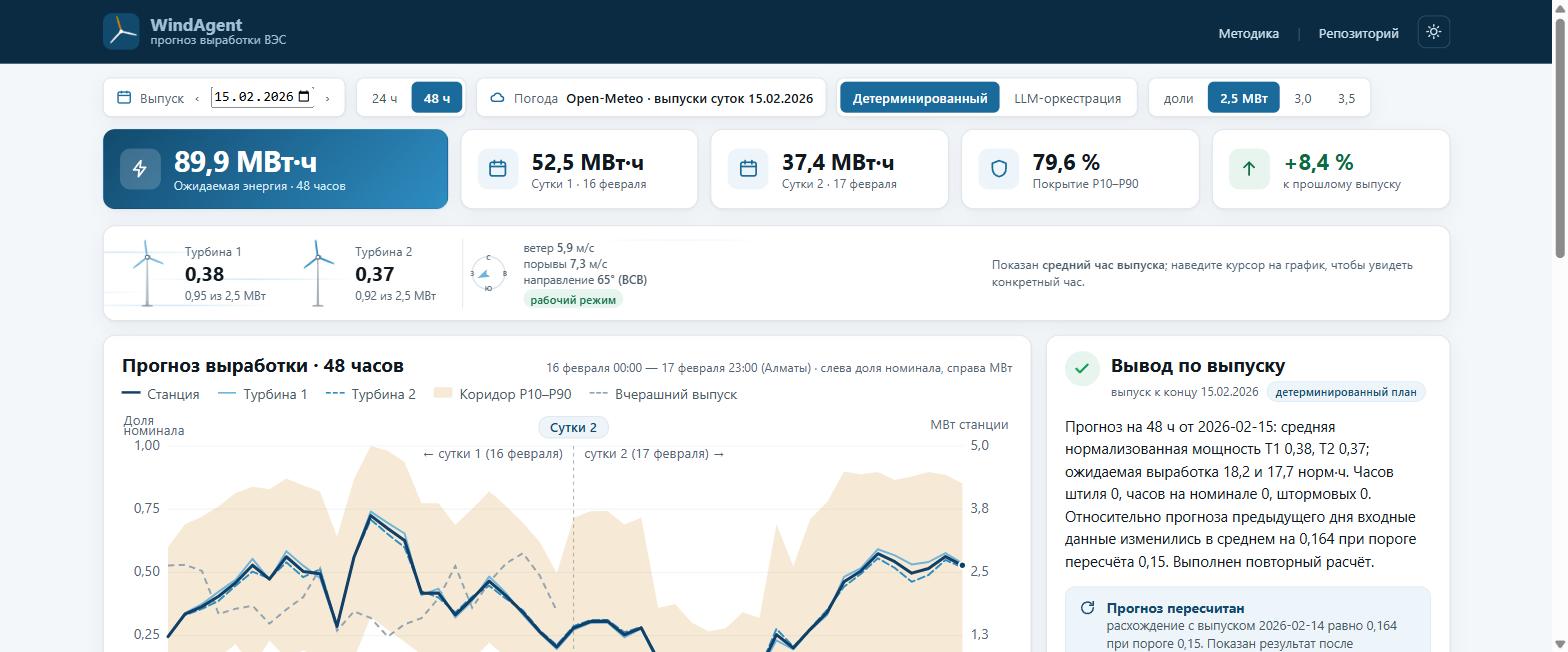Go to the previous release date
1568x652 pixels.
197,98
